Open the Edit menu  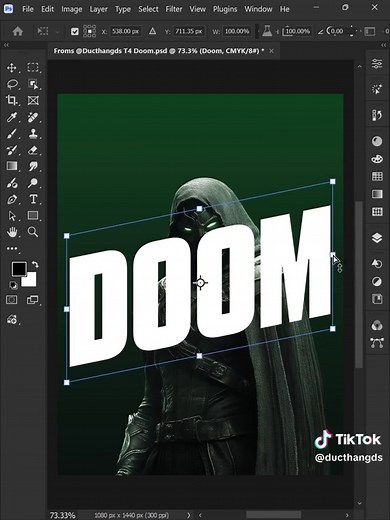coord(47,9)
